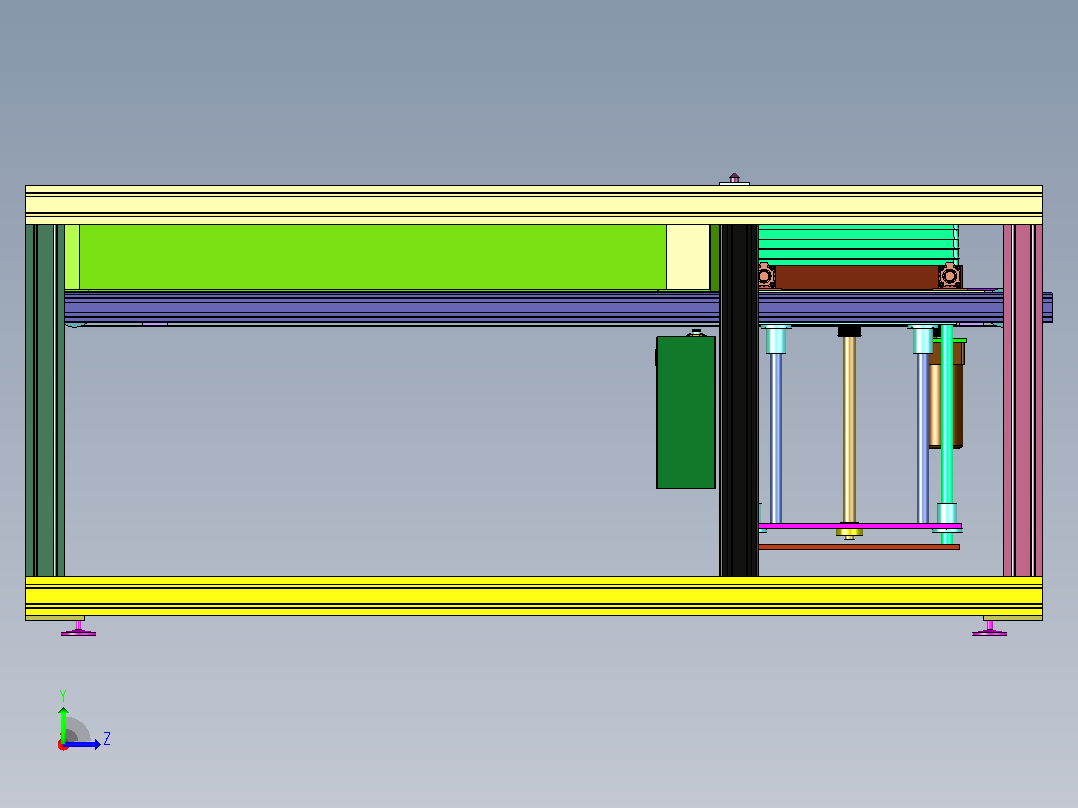Select the brown block under teal stack
Image resolution: width=1078 pixels, height=808 pixels.
point(857,277)
